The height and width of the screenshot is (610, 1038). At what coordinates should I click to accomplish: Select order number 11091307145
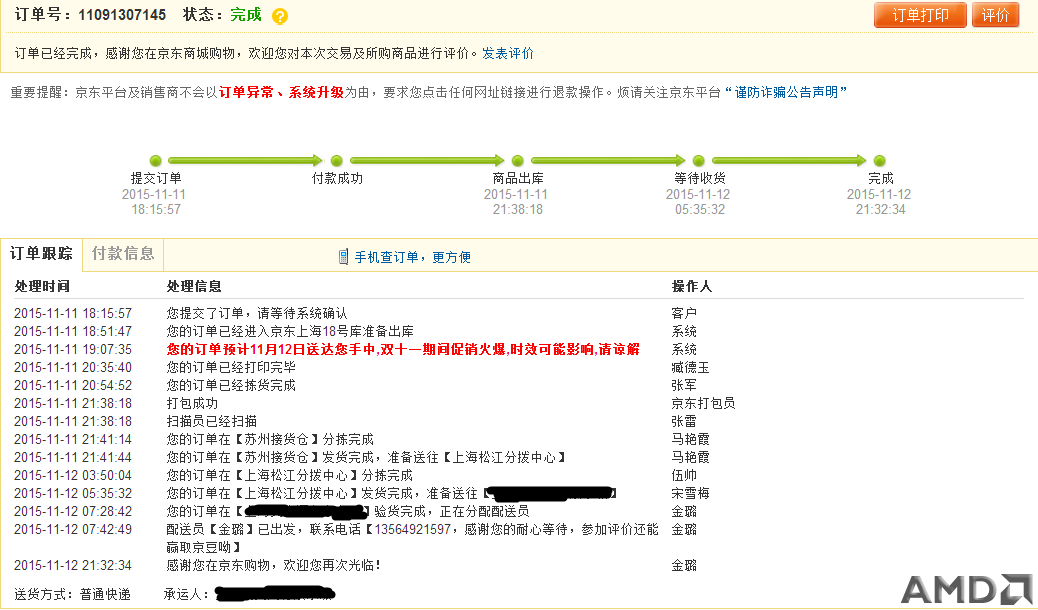122,15
